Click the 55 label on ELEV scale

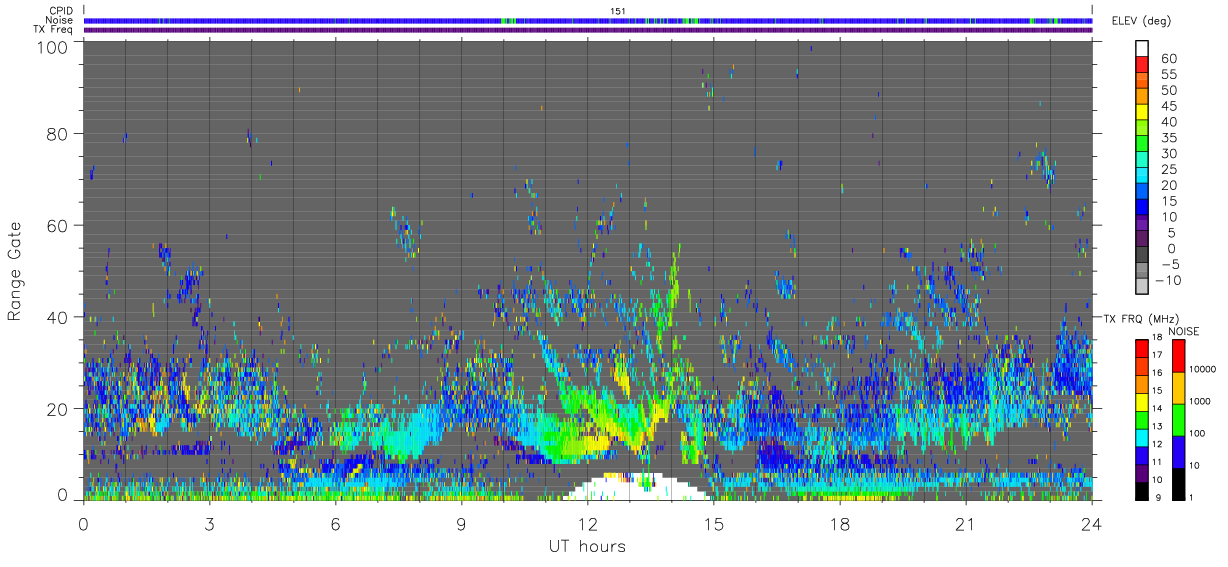pyautogui.click(x=1168, y=75)
